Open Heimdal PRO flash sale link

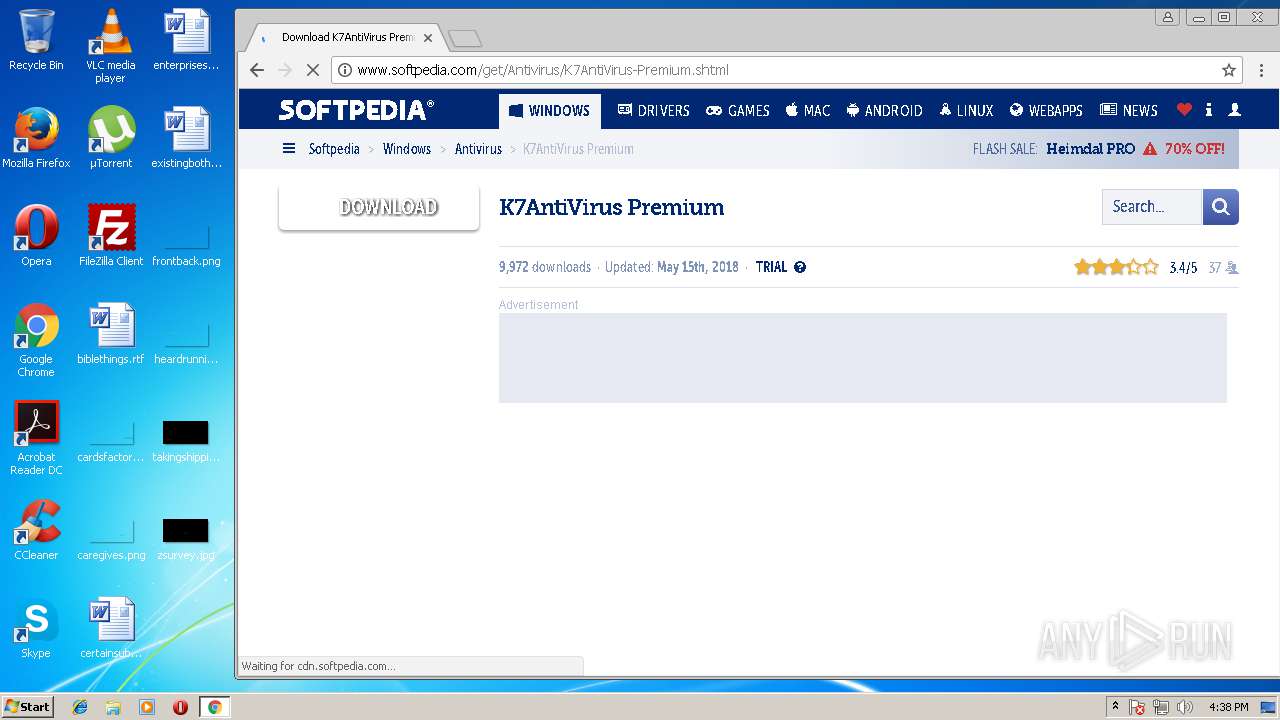[x=1091, y=149]
